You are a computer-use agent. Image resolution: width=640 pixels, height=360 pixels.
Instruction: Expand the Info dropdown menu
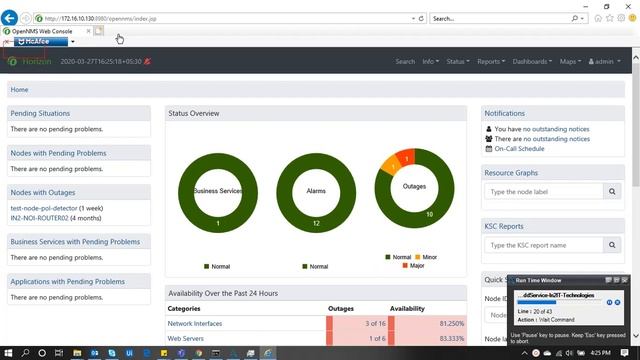(x=431, y=61)
